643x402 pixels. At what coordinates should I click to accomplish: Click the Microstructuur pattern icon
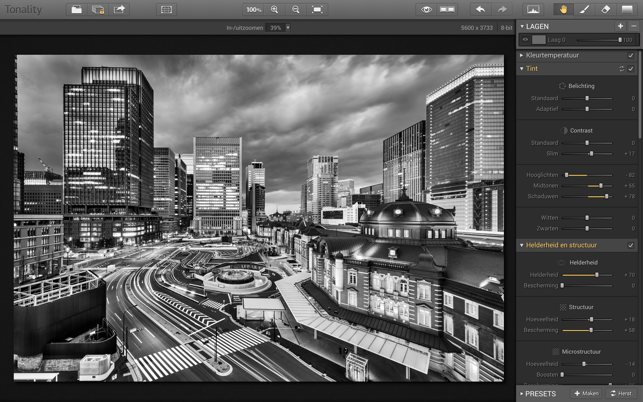point(555,352)
